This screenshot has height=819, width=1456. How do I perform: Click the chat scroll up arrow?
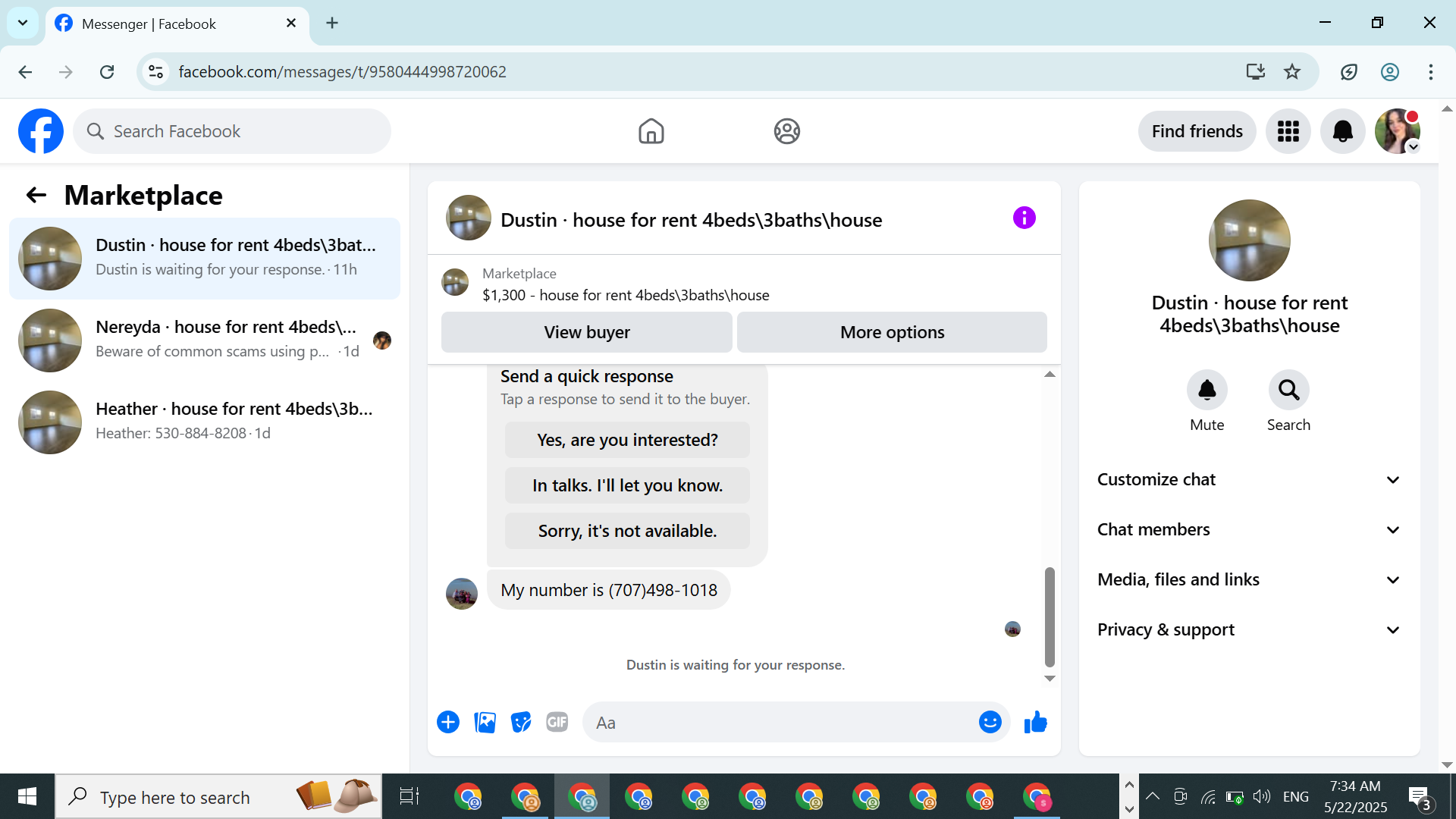1050,374
